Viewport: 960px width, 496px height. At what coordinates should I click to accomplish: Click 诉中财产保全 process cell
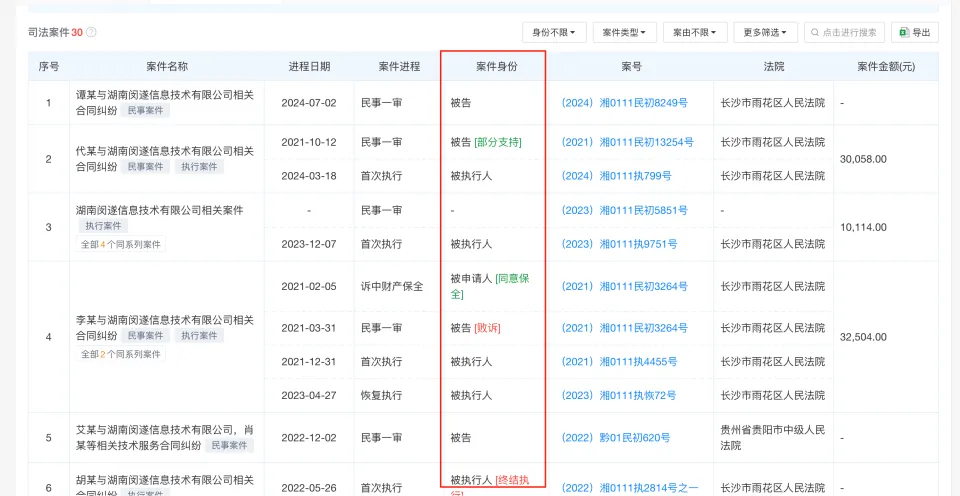click(x=392, y=286)
